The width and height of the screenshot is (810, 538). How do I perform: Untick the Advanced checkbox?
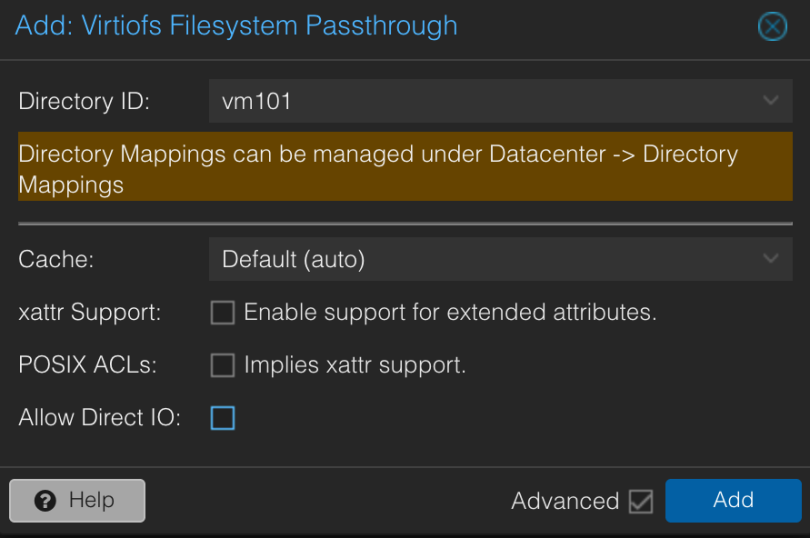[641, 502]
